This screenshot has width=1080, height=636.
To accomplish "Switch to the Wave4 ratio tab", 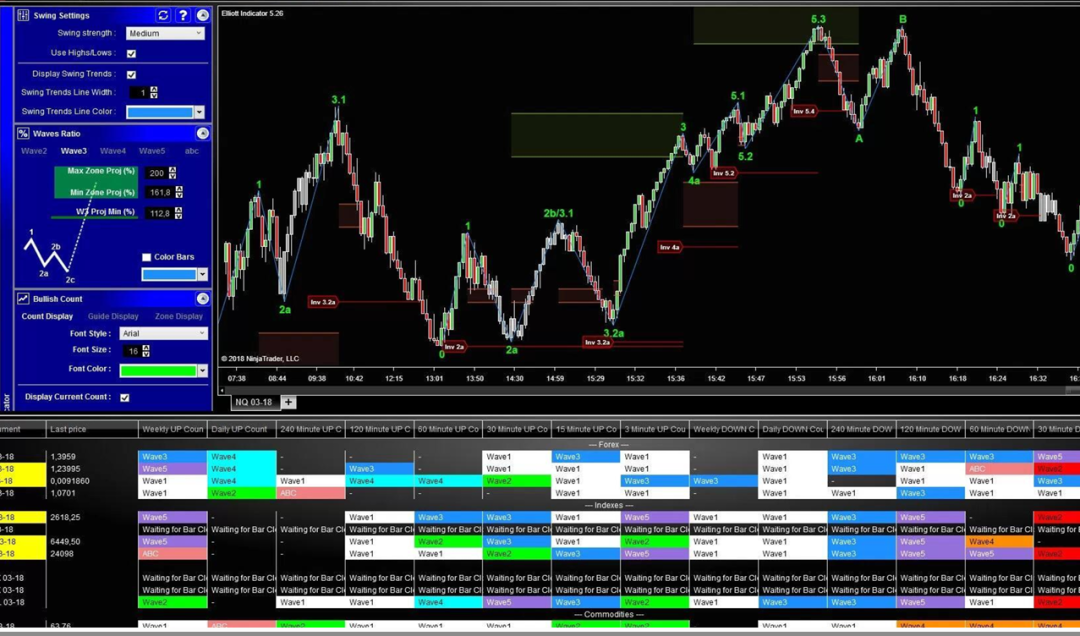I will [x=113, y=151].
